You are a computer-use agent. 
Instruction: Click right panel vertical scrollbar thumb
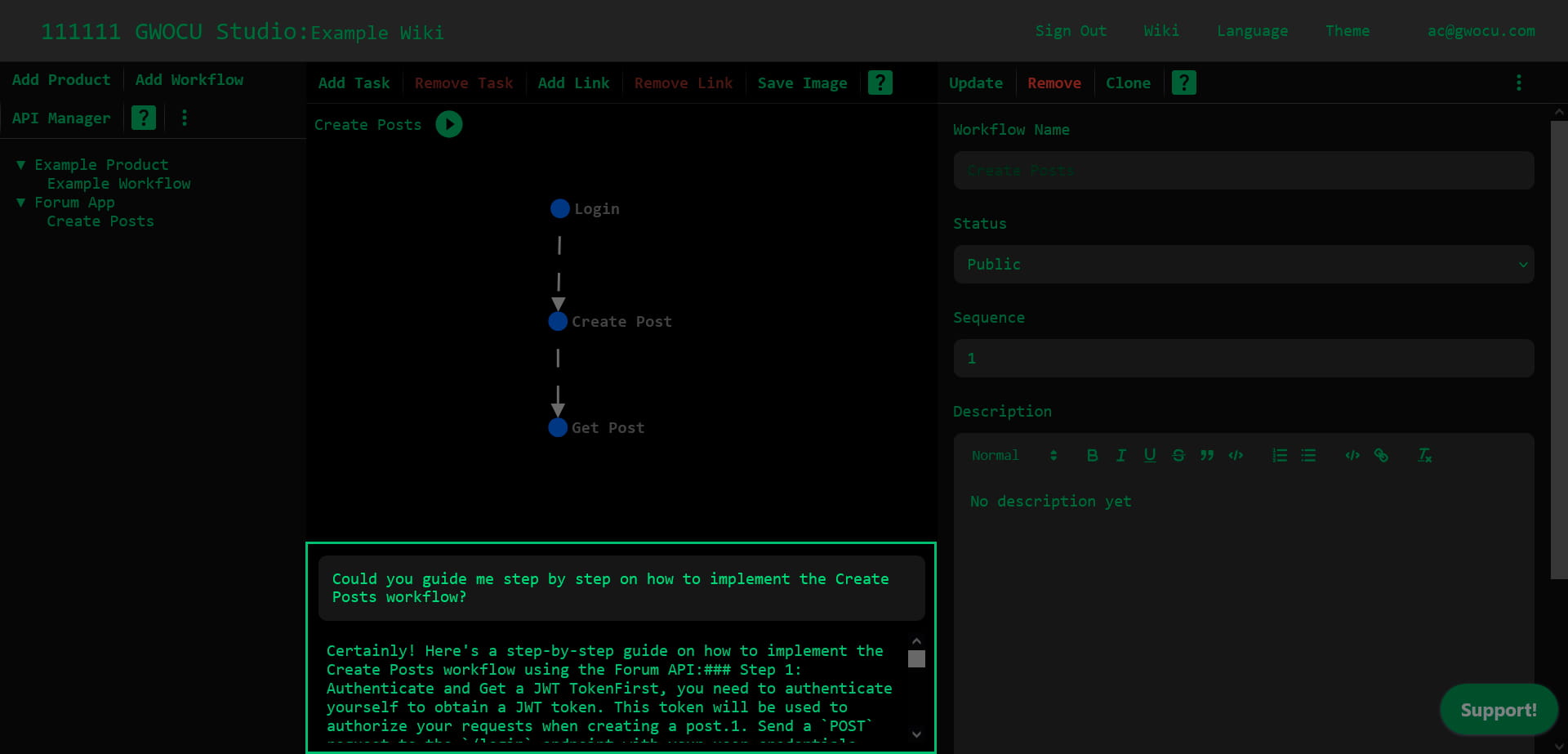(1558, 350)
